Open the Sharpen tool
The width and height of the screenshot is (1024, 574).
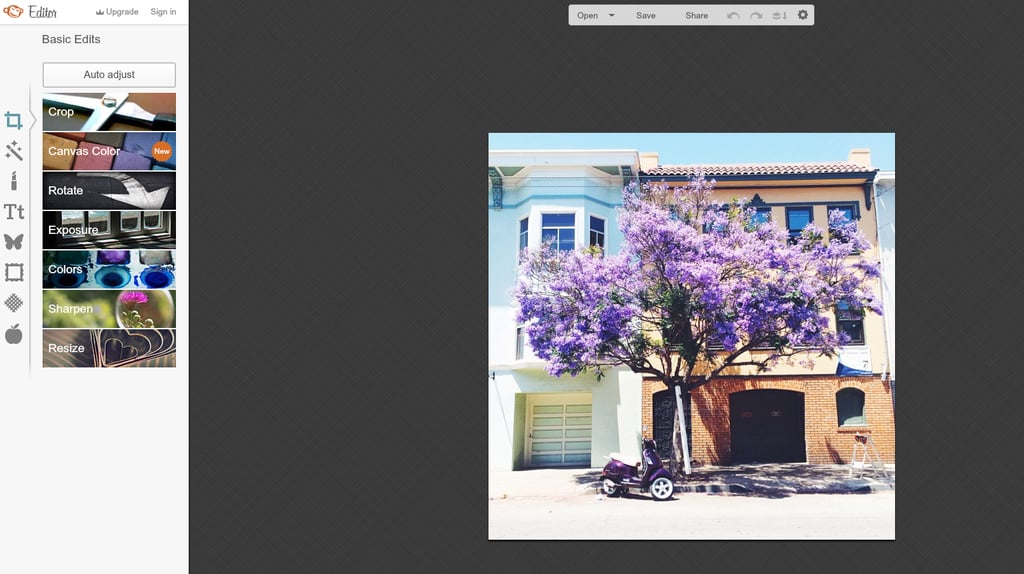(109, 309)
